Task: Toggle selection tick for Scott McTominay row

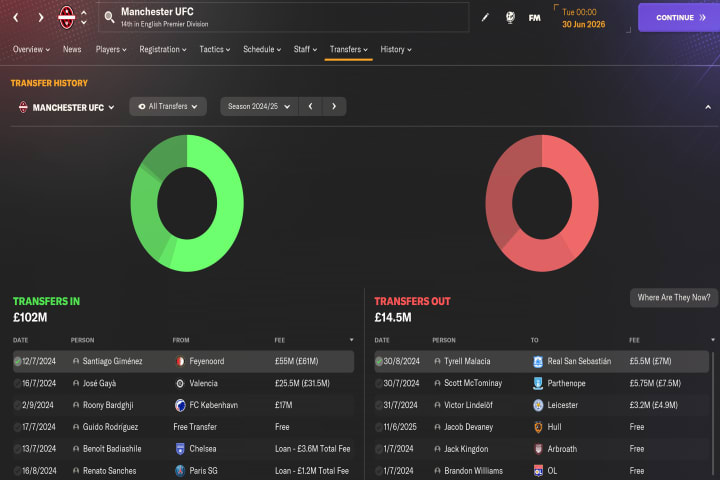Action: pyautogui.click(x=379, y=383)
